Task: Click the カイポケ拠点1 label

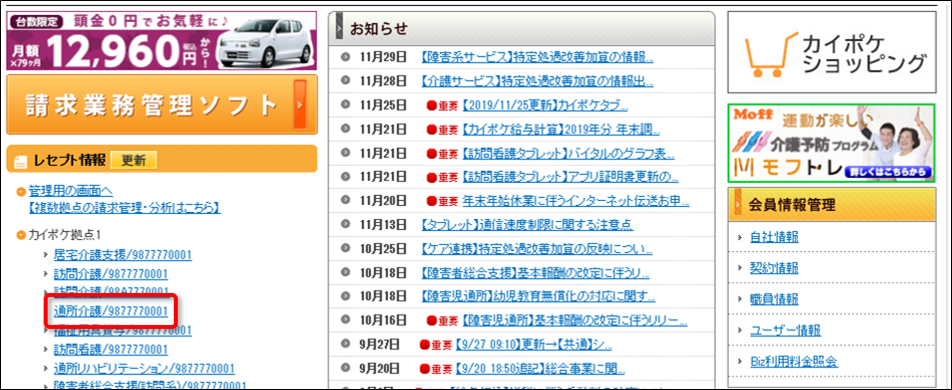Action: tap(64, 234)
